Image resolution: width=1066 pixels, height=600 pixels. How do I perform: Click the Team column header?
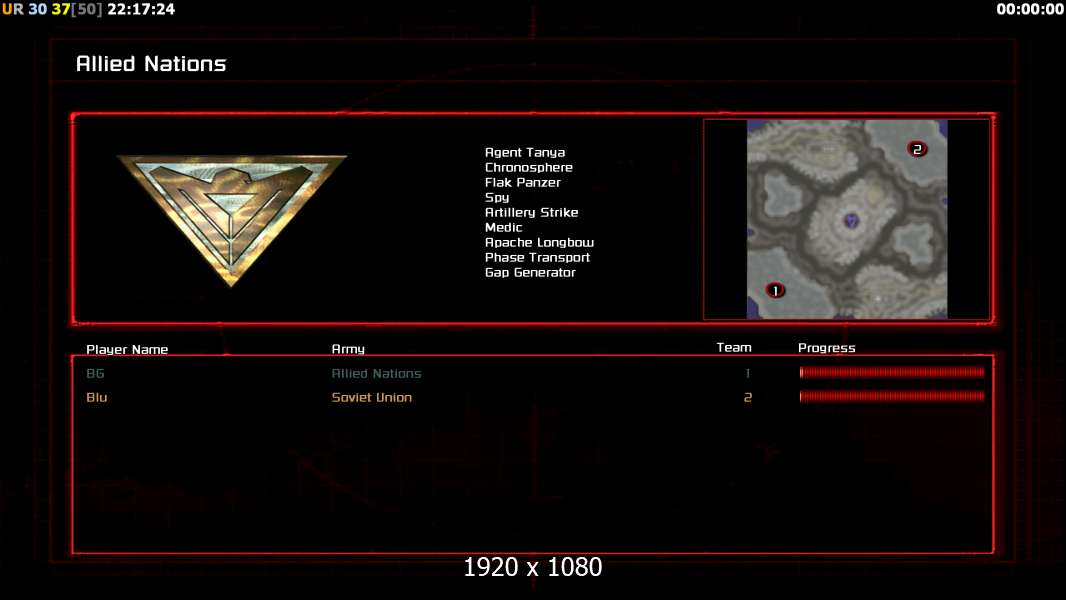click(x=734, y=347)
